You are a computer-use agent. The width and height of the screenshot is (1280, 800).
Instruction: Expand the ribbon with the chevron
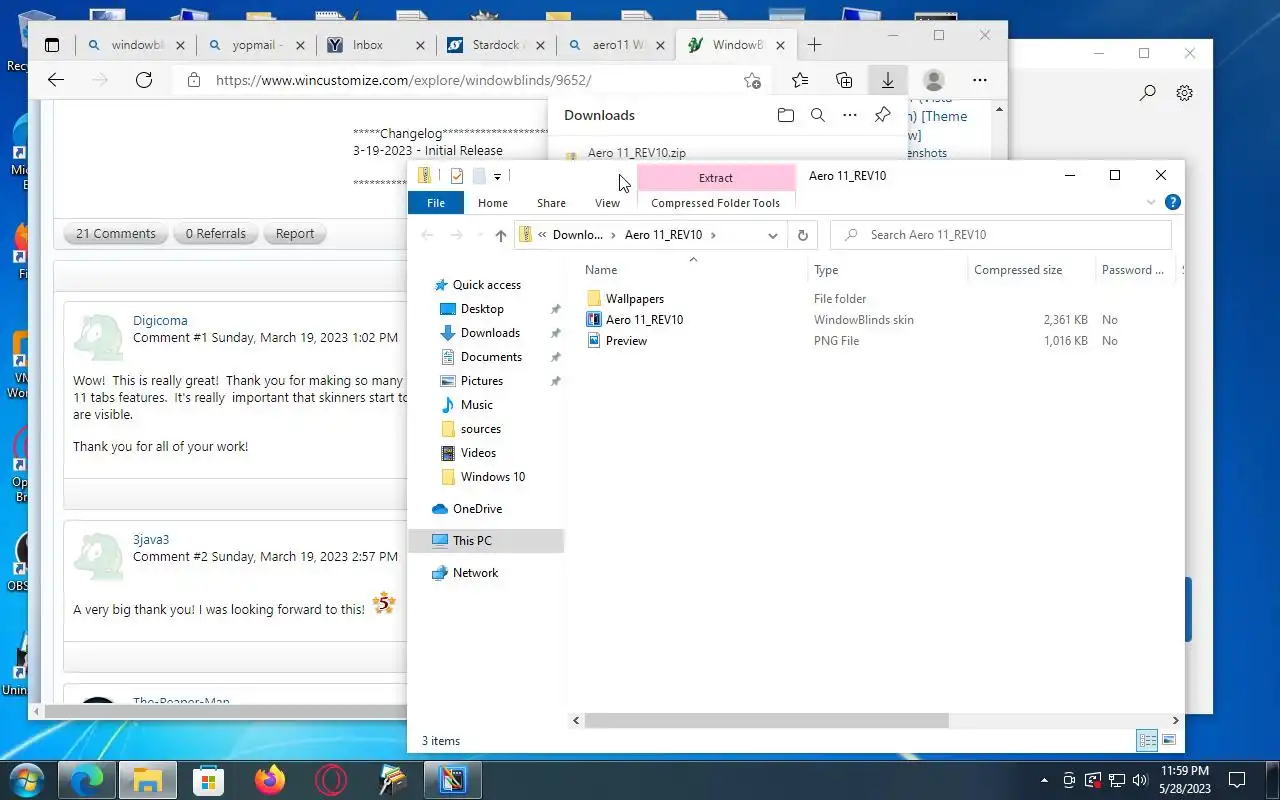pyautogui.click(x=1151, y=202)
